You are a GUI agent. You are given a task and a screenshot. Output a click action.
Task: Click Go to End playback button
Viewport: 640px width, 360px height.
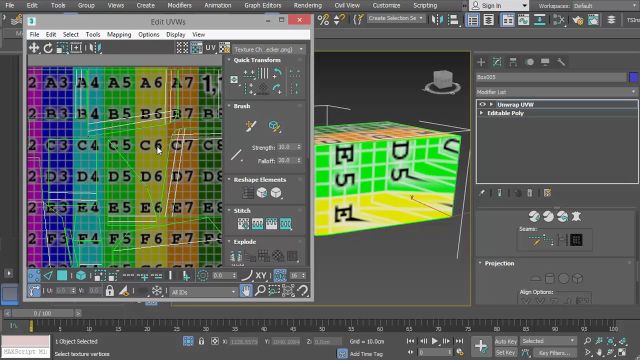(x=459, y=341)
